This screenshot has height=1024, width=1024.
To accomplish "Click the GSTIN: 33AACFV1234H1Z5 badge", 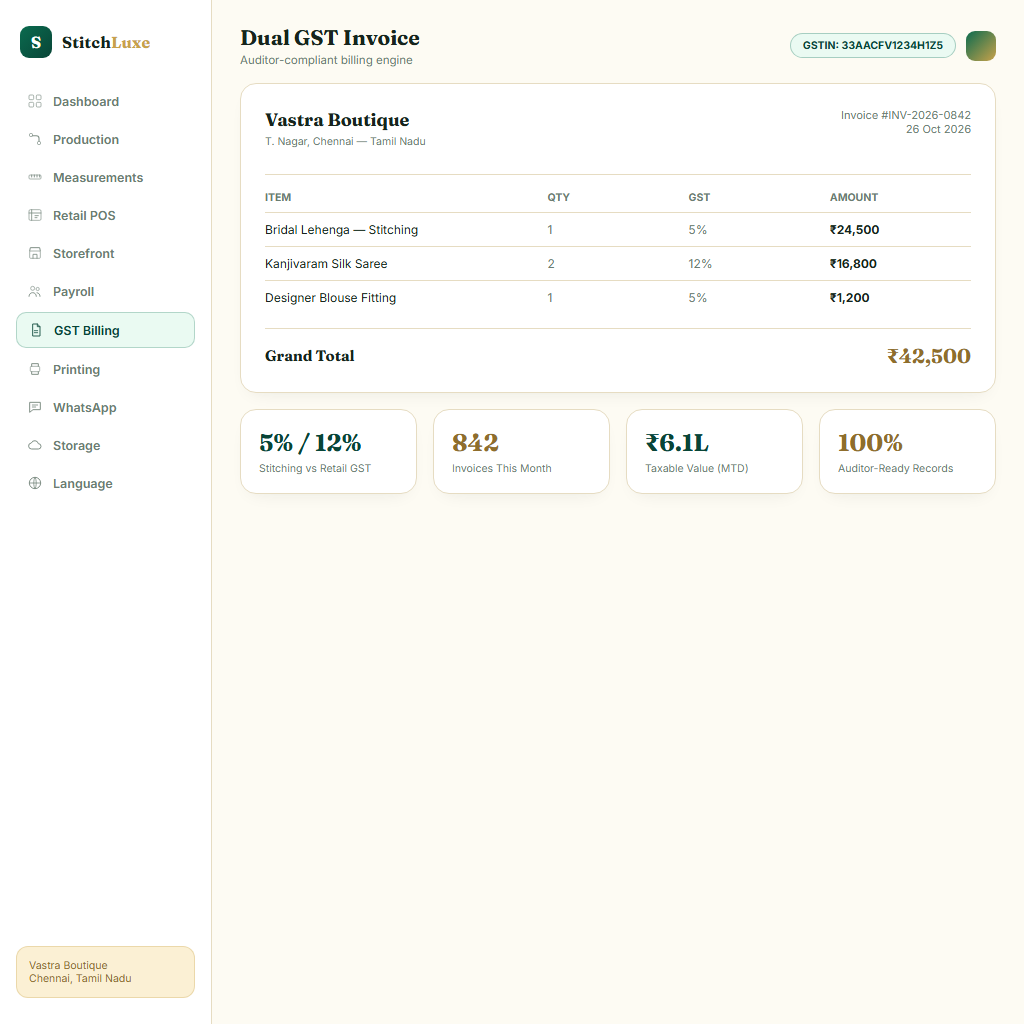I will pyautogui.click(x=872, y=45).
